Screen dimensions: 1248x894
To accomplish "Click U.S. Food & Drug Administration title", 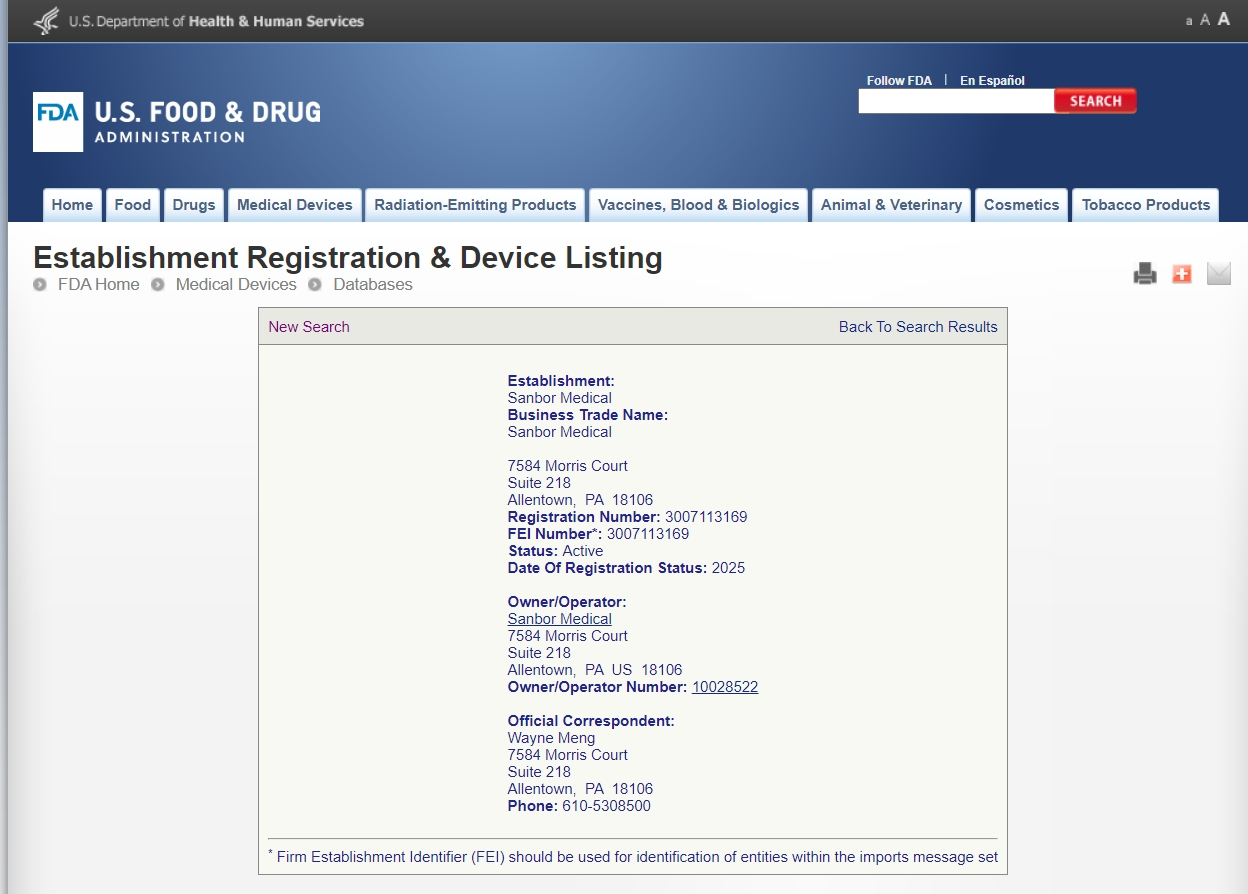I will (x=207, y=121).
